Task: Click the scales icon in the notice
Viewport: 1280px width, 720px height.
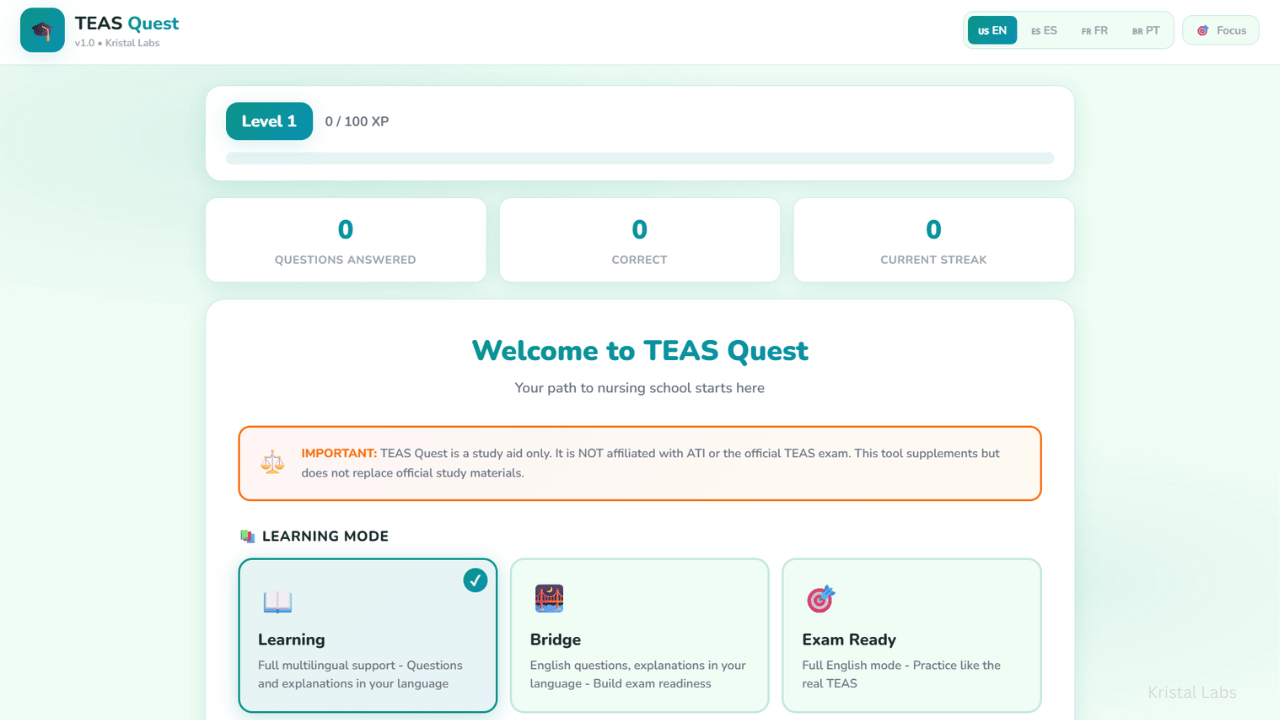Action: point(272,462)
